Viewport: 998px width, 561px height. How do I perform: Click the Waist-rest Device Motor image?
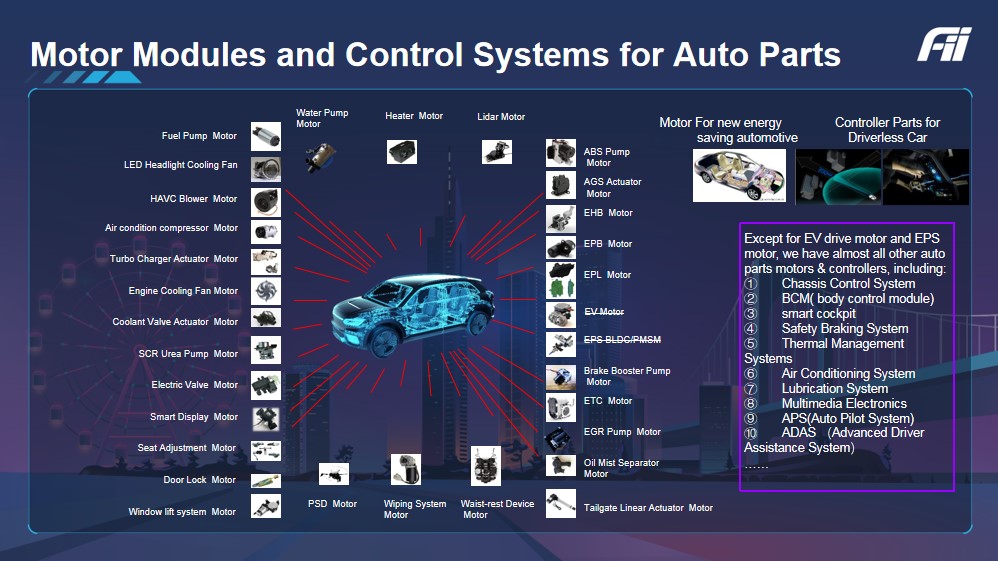[x=485, y=466]
